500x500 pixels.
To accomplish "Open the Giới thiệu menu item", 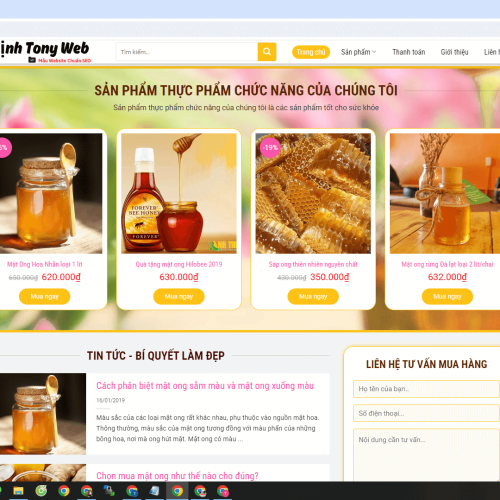I will click(454, 52).
